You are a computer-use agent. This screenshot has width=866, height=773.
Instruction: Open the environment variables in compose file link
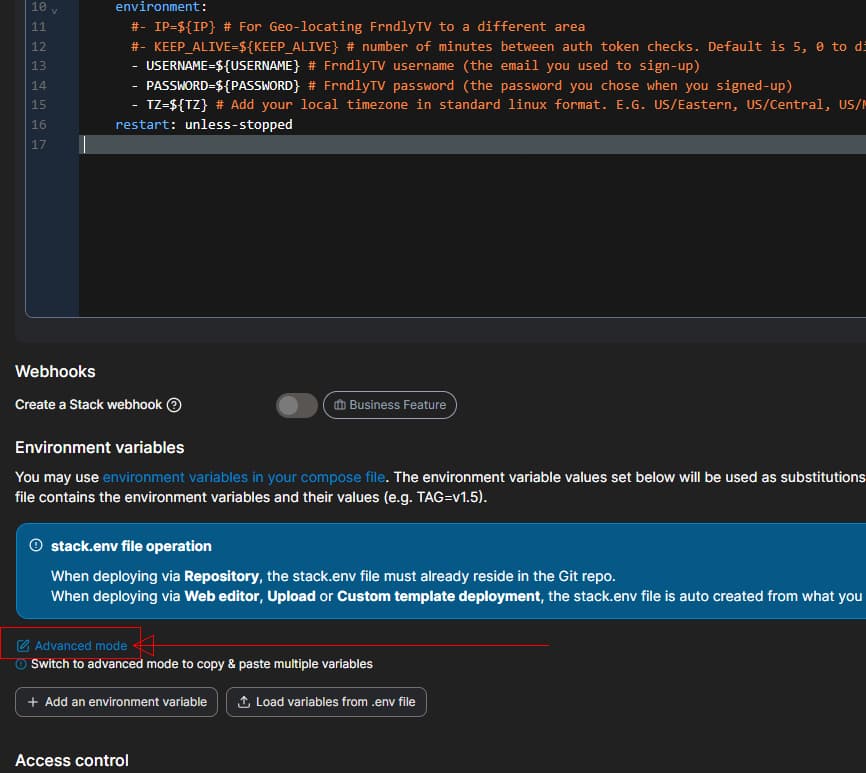(244, 477)
